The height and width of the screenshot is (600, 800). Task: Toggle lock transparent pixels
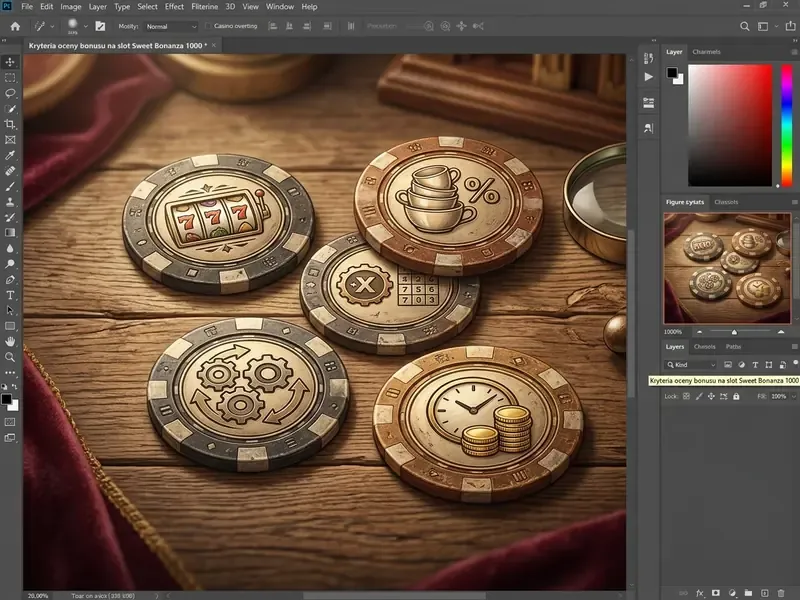pyautogui.click(x=686, y=396)
